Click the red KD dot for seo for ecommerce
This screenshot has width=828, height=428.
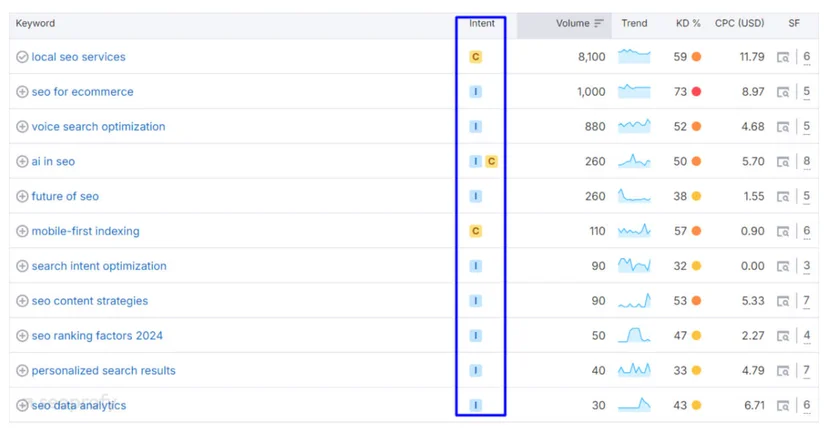tap(697, 92)
